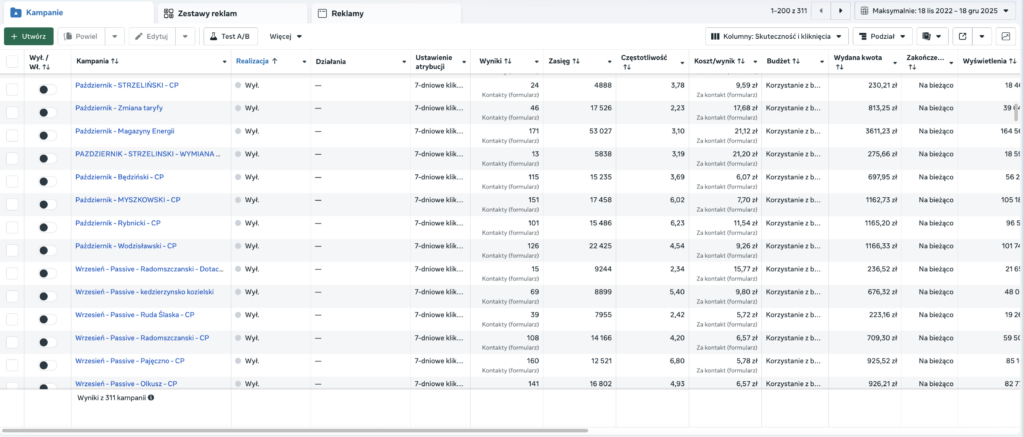Screen dimensions: 1024x437
Task: Click the green Utwórz button
Action: (x=29, y=37)
